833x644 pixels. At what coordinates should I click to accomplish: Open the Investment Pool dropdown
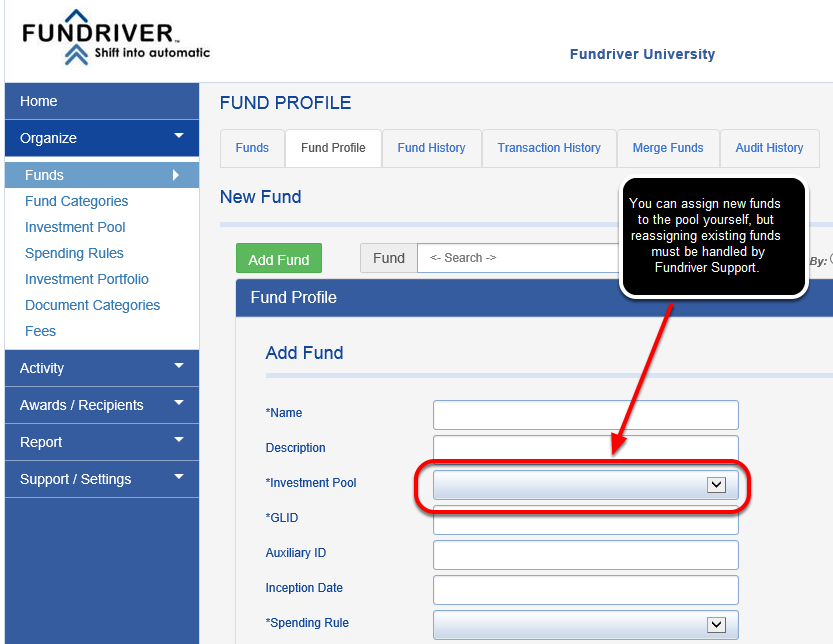pos(585,485)
